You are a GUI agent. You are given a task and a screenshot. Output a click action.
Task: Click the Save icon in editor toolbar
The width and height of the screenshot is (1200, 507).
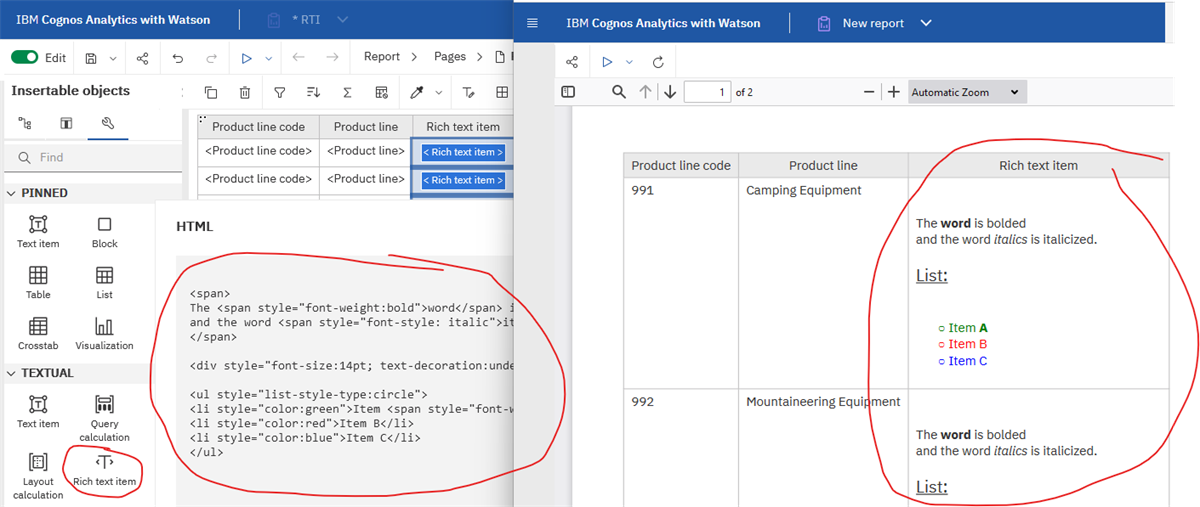(91, 59)
